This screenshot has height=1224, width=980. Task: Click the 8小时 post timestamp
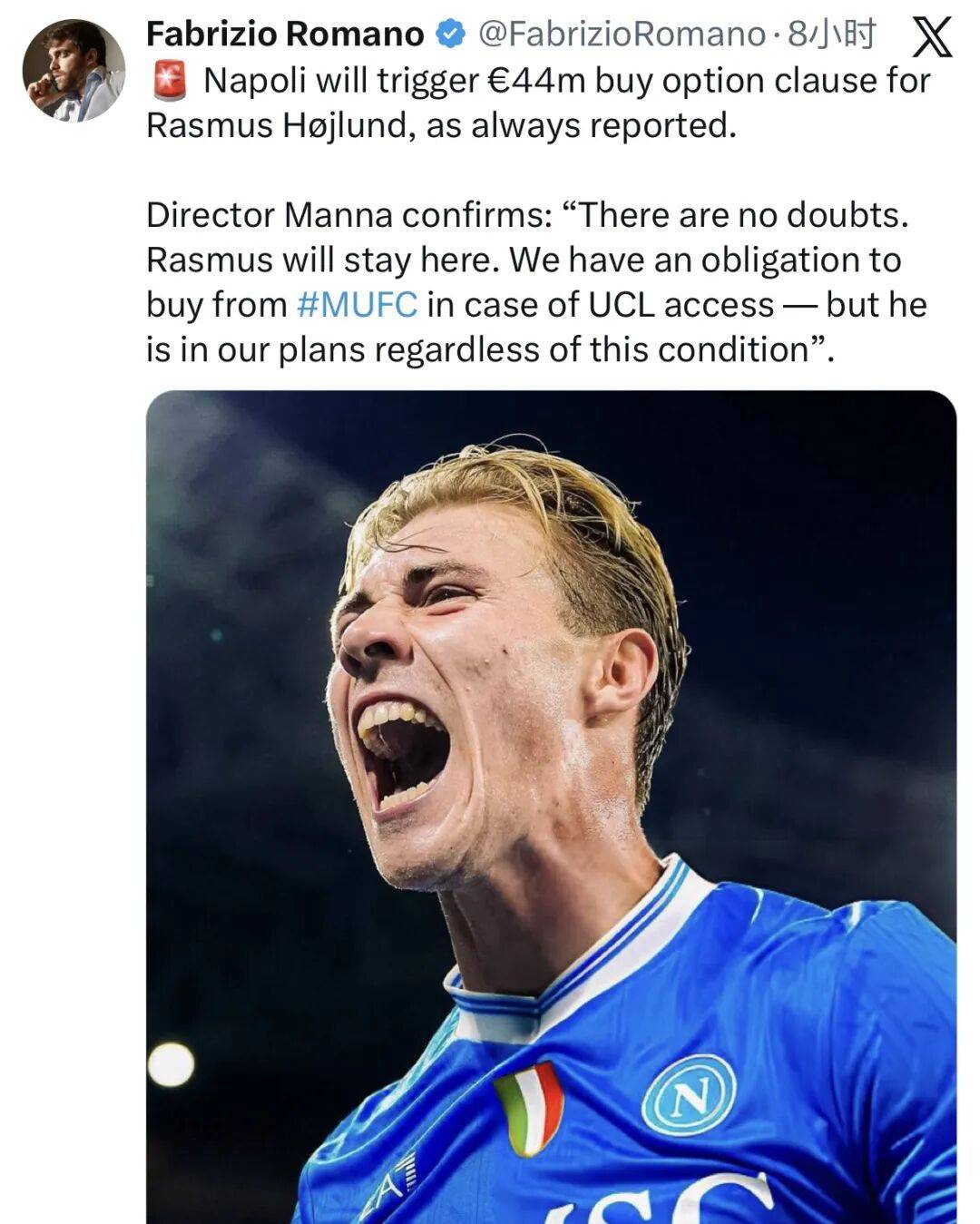(x=831, y=34)
